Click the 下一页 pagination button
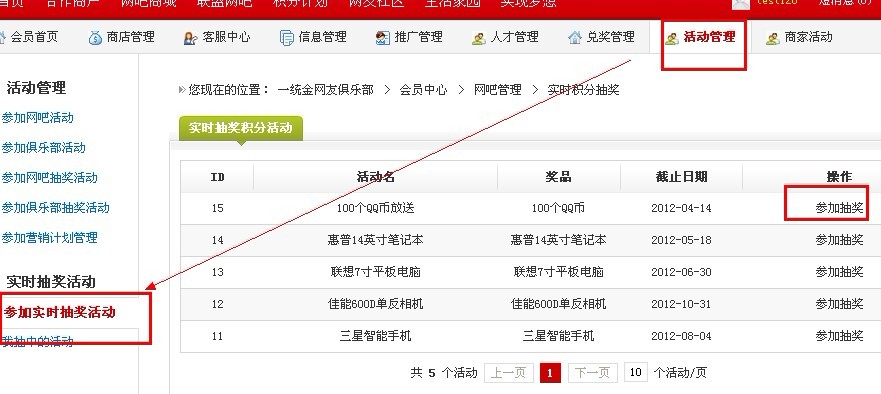 pos(592,373)
